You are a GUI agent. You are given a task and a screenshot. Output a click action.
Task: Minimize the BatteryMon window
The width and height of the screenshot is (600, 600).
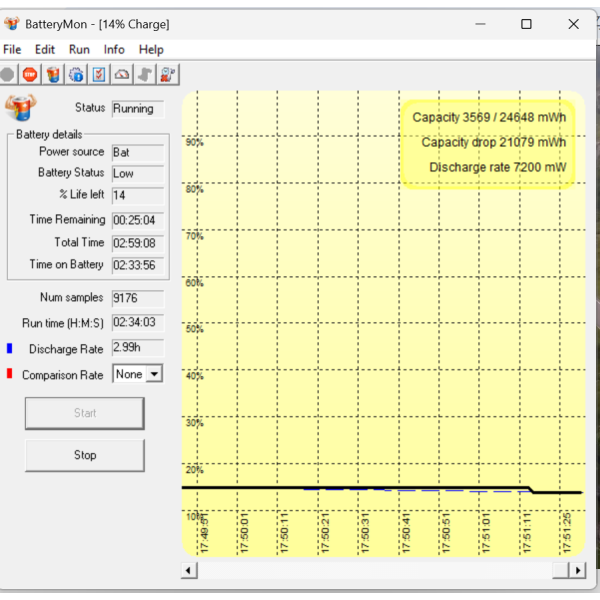[480, 24]
